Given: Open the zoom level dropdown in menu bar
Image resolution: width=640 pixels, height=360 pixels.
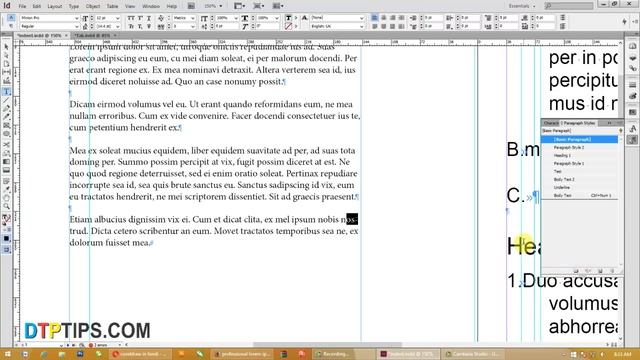Looking at the screenshot, I should (221, 6).
